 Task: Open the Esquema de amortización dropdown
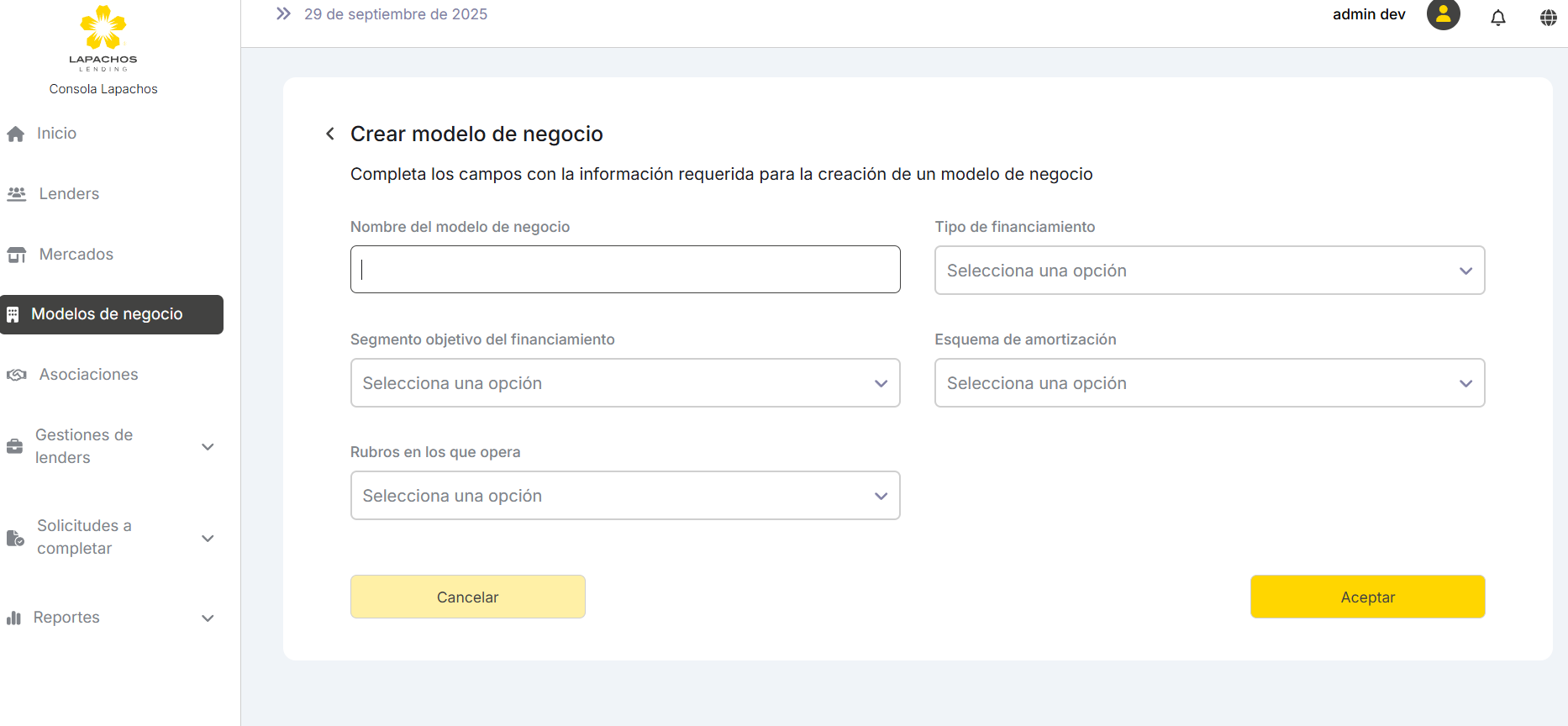(x=1209, y=383)
